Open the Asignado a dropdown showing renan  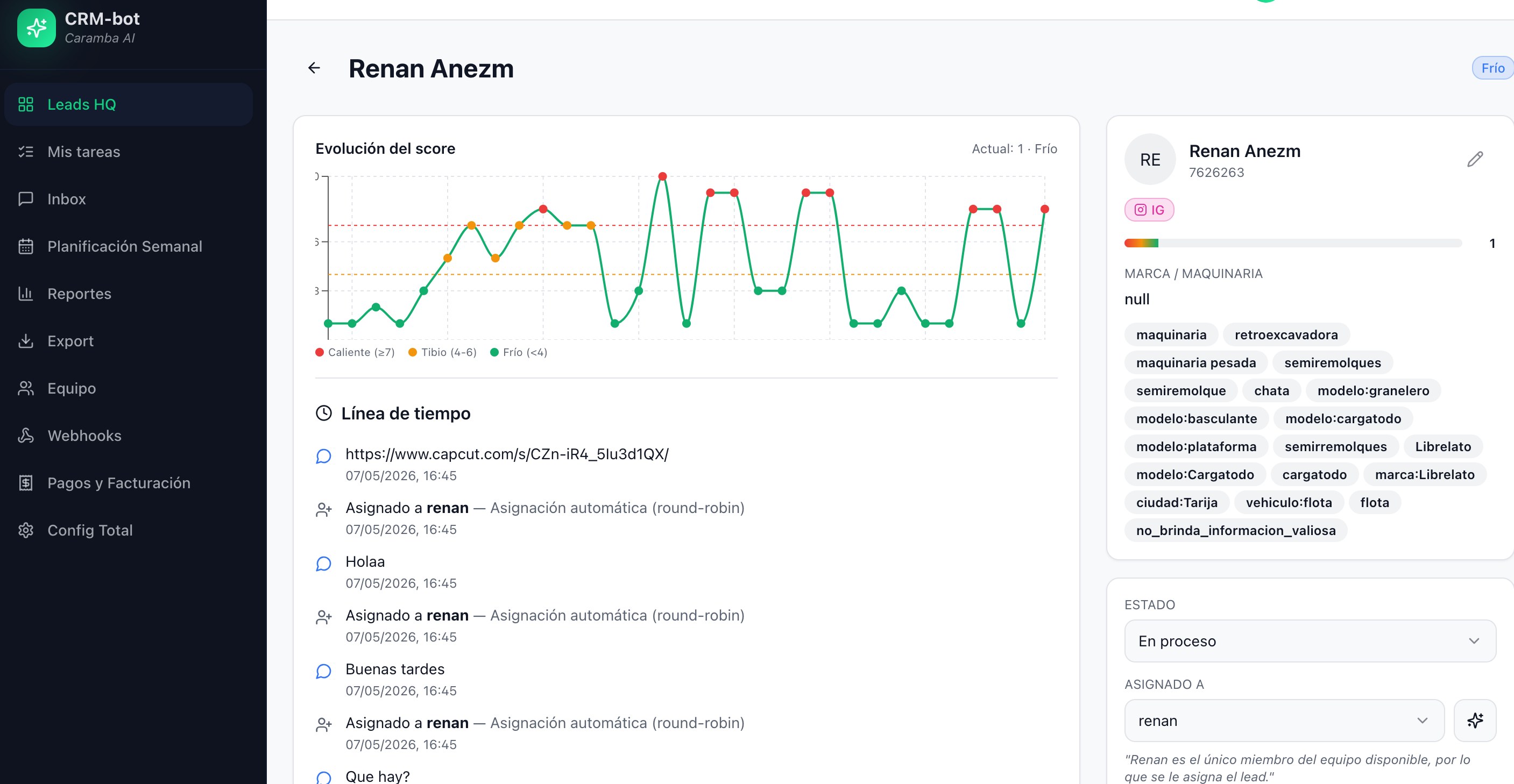point(1284,720)
